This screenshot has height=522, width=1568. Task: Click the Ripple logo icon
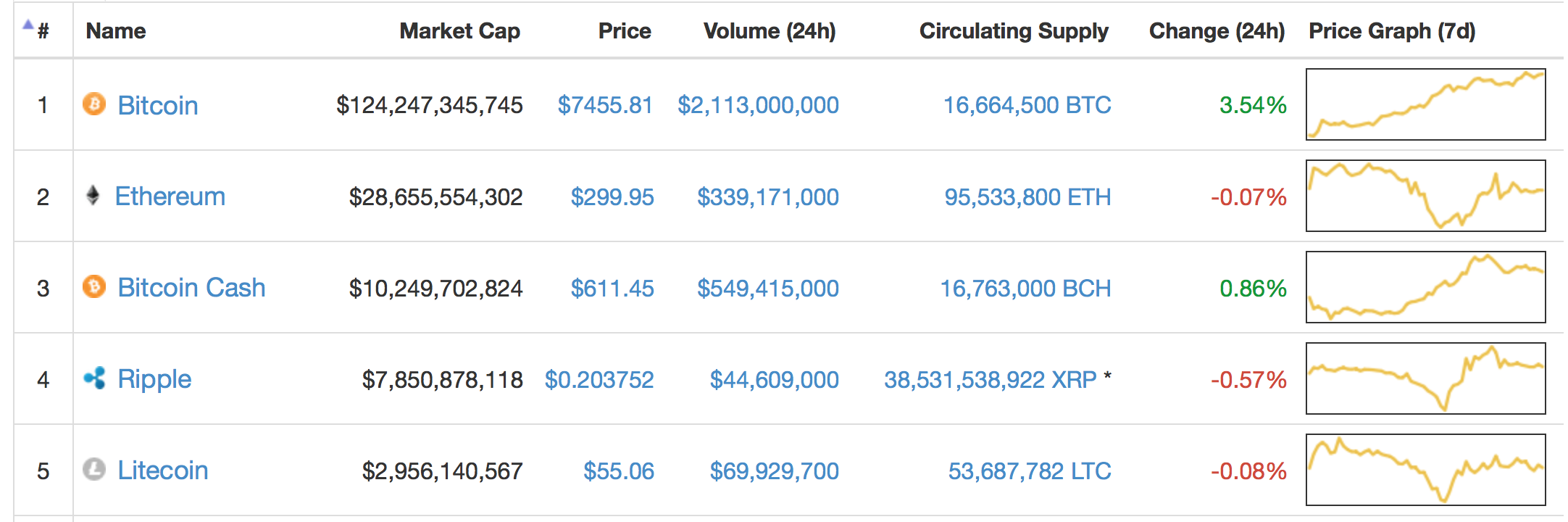click(94, 378)
